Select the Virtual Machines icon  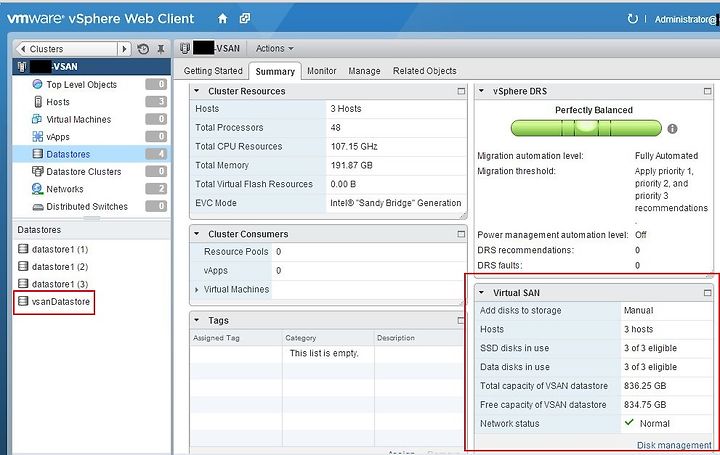(x=37, y=119)
